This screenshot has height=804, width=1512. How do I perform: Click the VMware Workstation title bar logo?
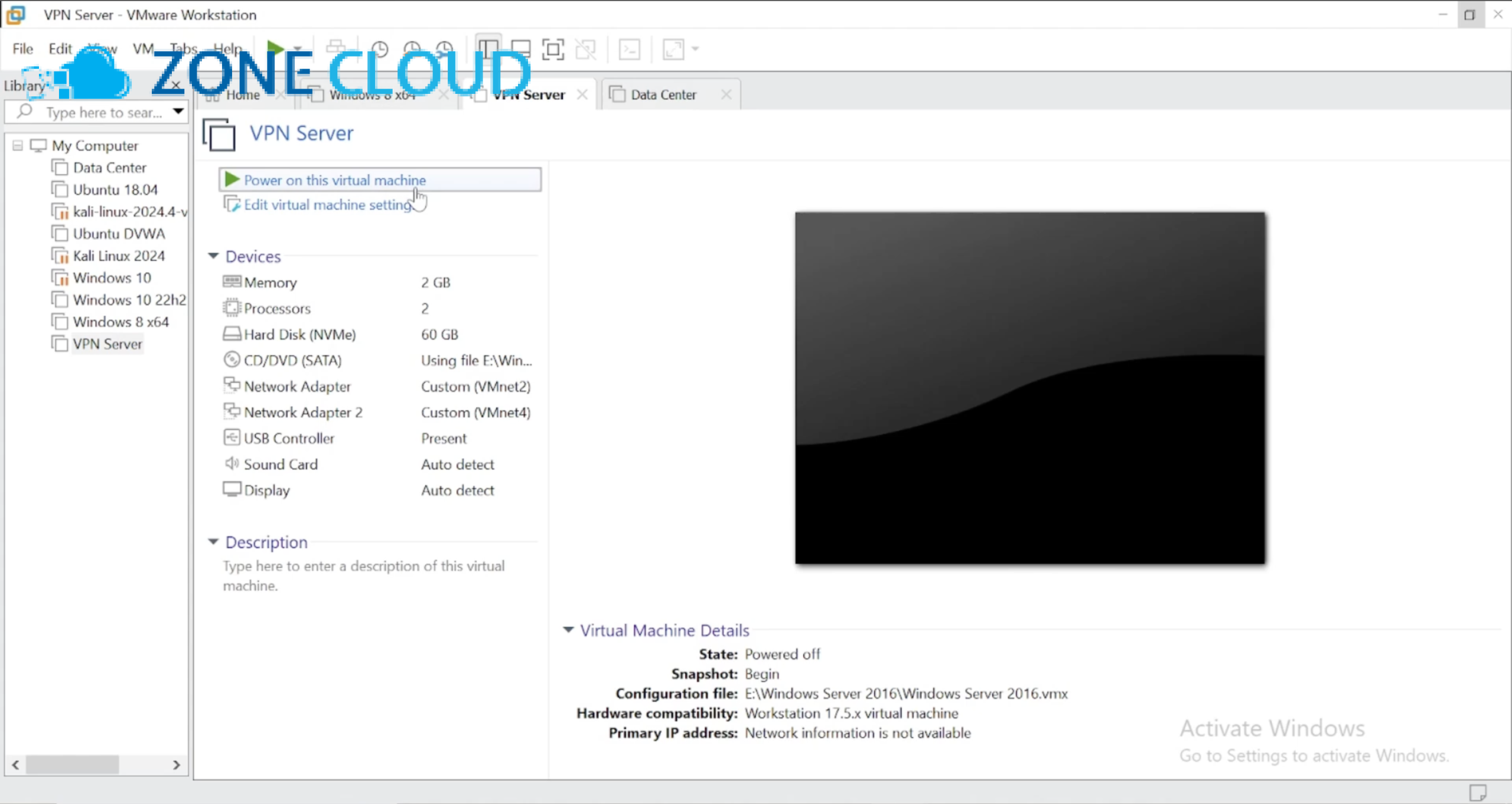coord(16,14)
